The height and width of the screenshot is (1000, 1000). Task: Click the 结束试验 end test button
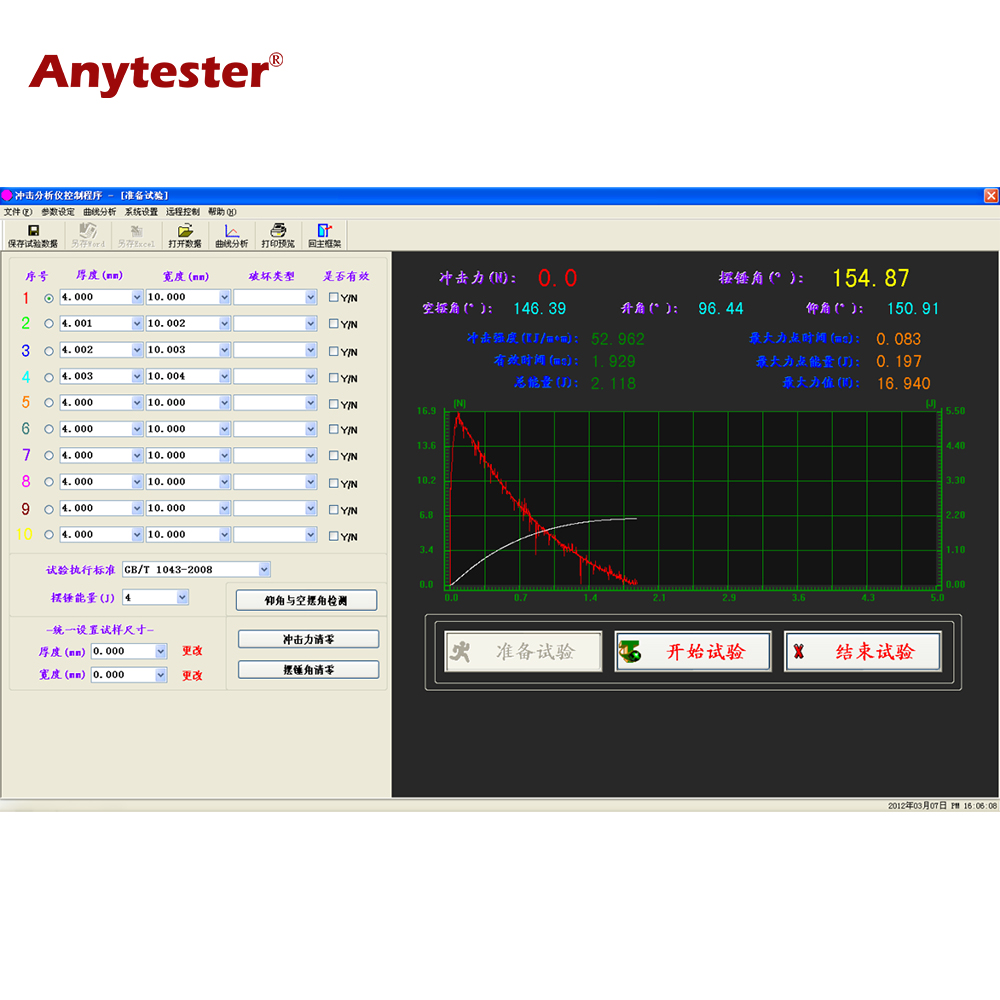[863, 652]
